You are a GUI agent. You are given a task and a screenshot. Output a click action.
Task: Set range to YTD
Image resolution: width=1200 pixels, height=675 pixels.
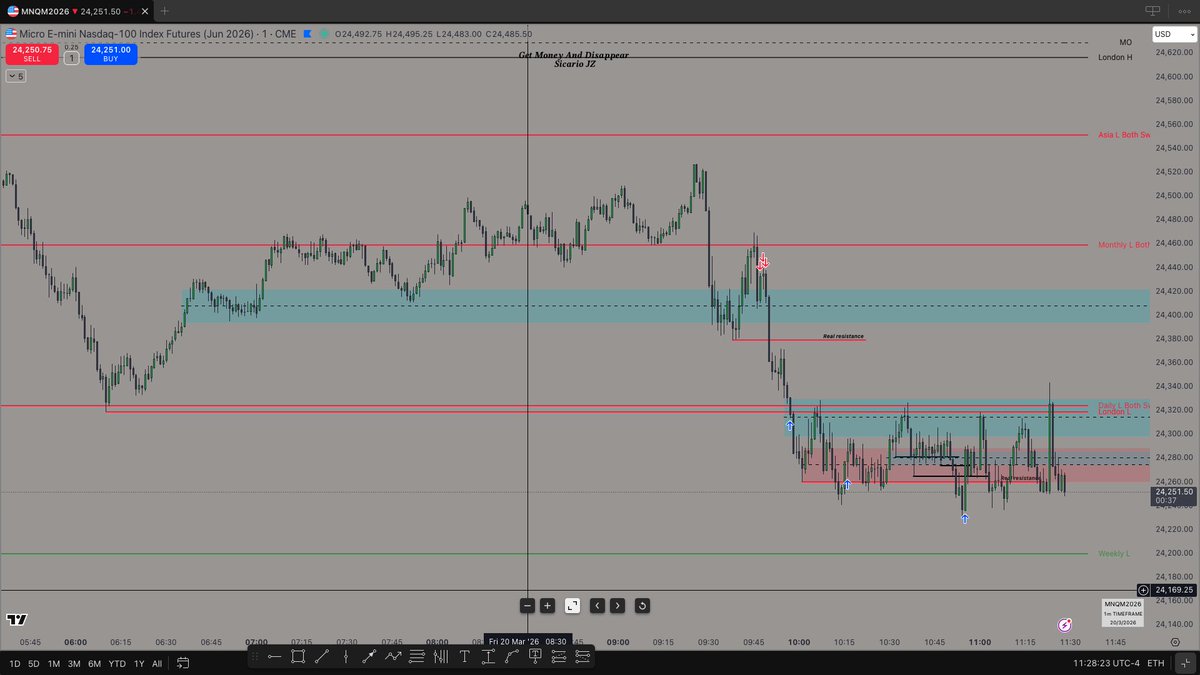click(116, 663)
